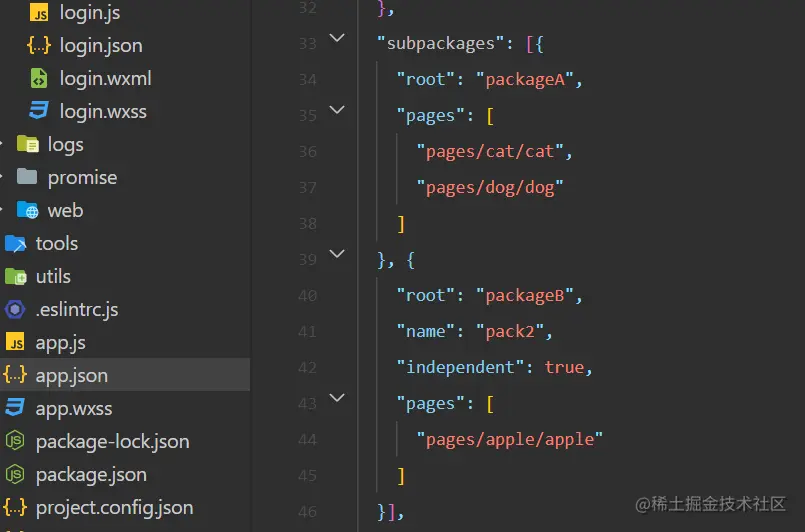Screen dimensions: 805x532
Task: Click the braces icon beside login.json
Action: point(39,45)
